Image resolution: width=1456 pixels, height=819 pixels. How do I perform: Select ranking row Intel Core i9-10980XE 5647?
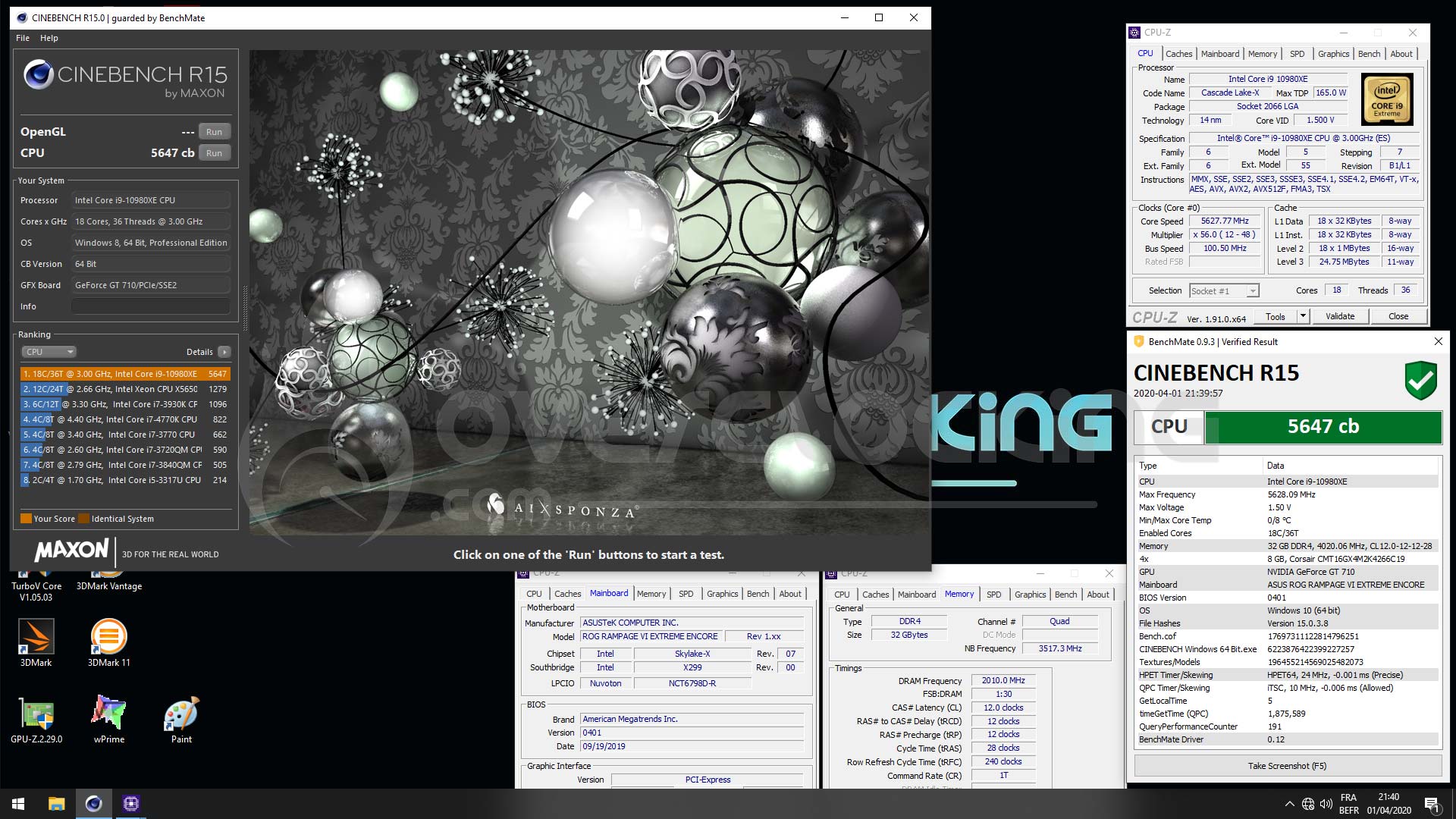pos(125,374)
